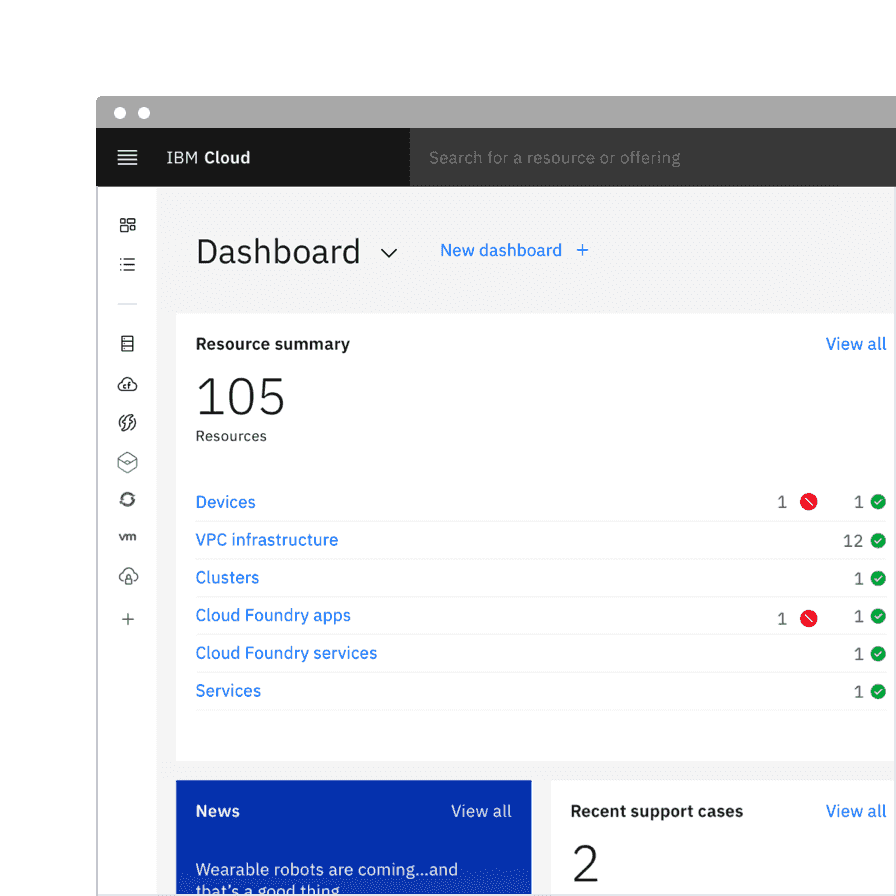
Task: Open View all for Recent support cases
Action: point(855,812)
